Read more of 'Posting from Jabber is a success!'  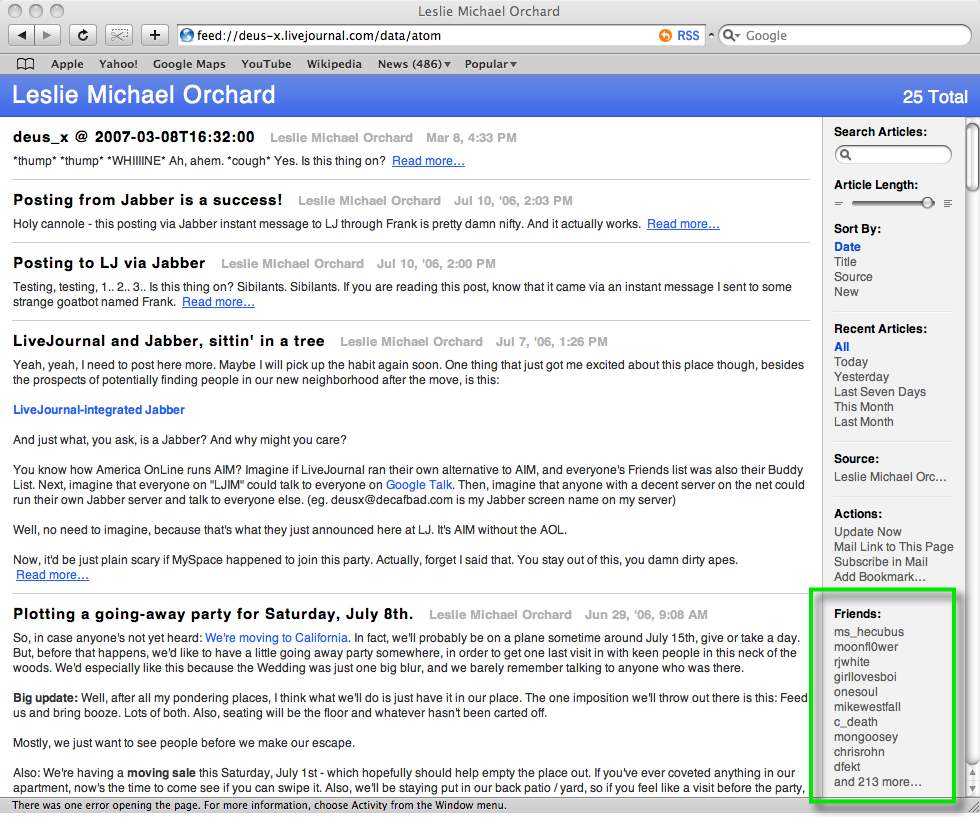point(683,224)
